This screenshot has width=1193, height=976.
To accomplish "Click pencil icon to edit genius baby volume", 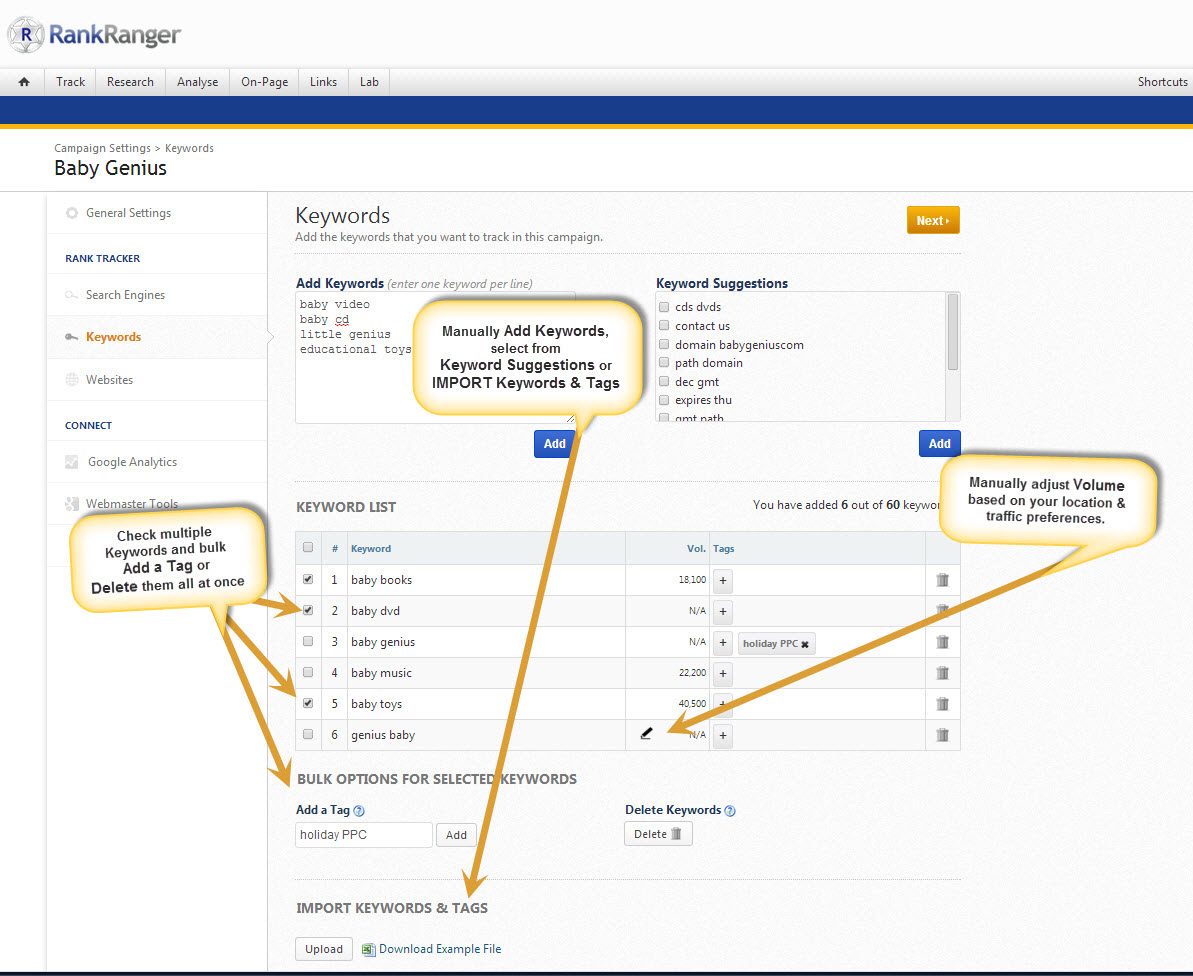I will tap(646, 734).
